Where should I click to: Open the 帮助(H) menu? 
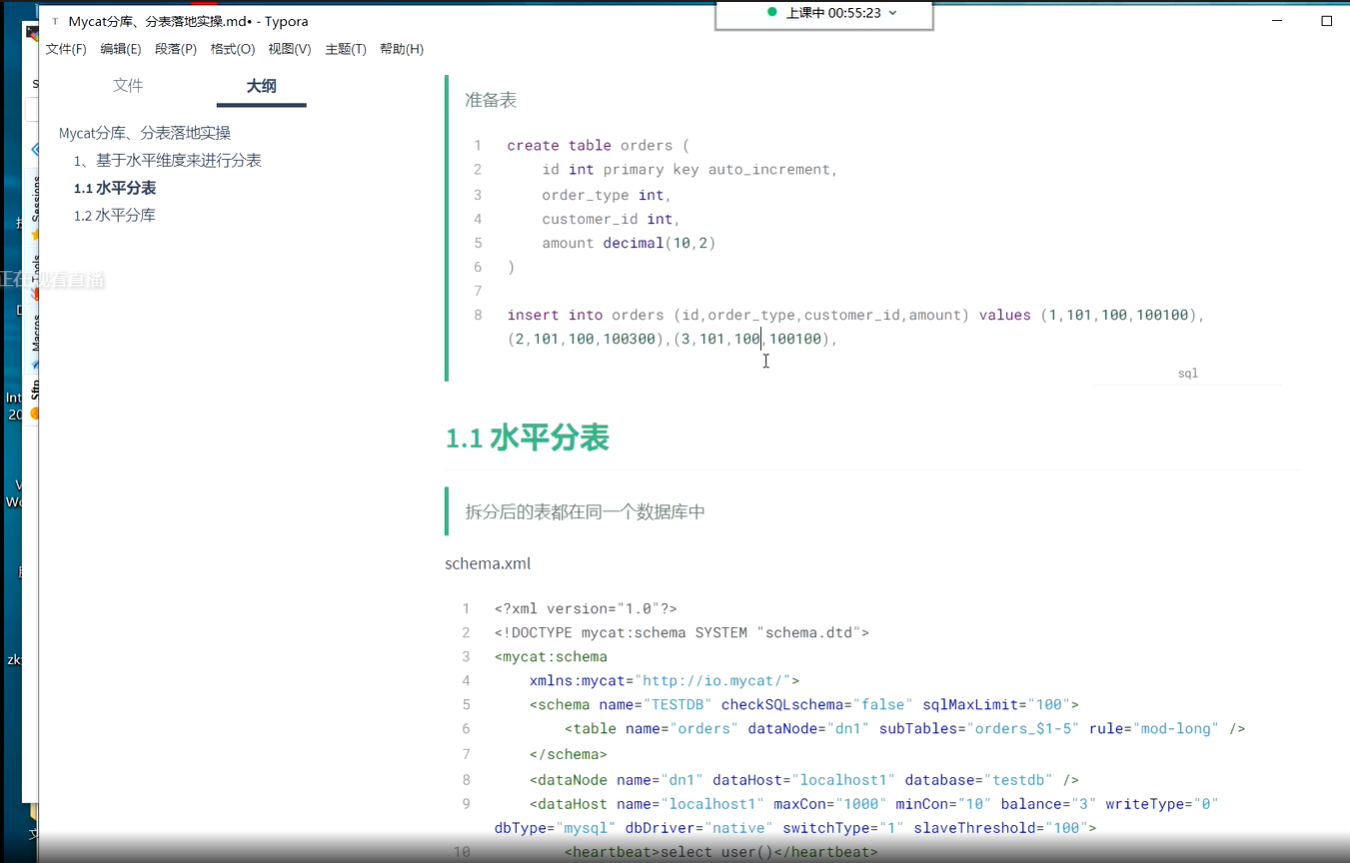click(402, 49)
